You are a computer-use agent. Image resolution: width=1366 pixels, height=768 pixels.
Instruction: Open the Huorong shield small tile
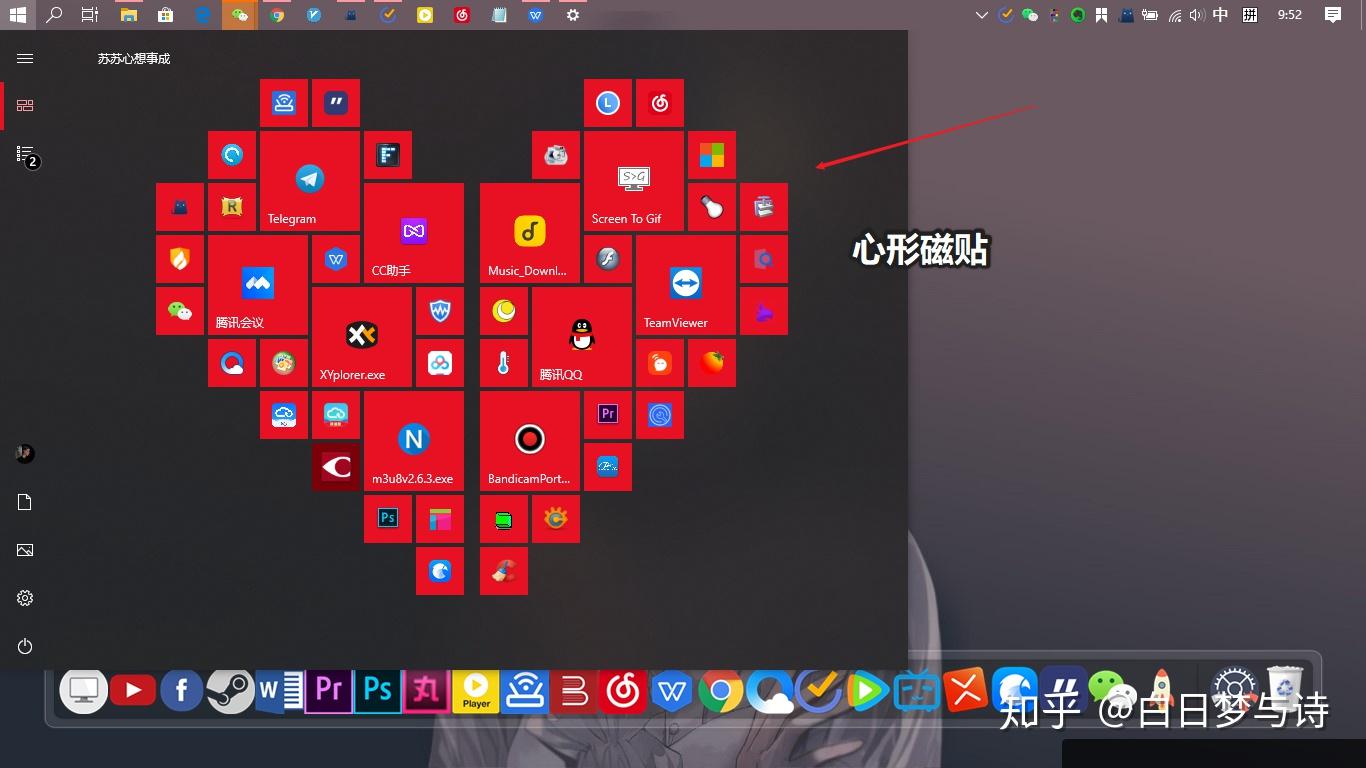pyautogui.click(x=180, y=259)
